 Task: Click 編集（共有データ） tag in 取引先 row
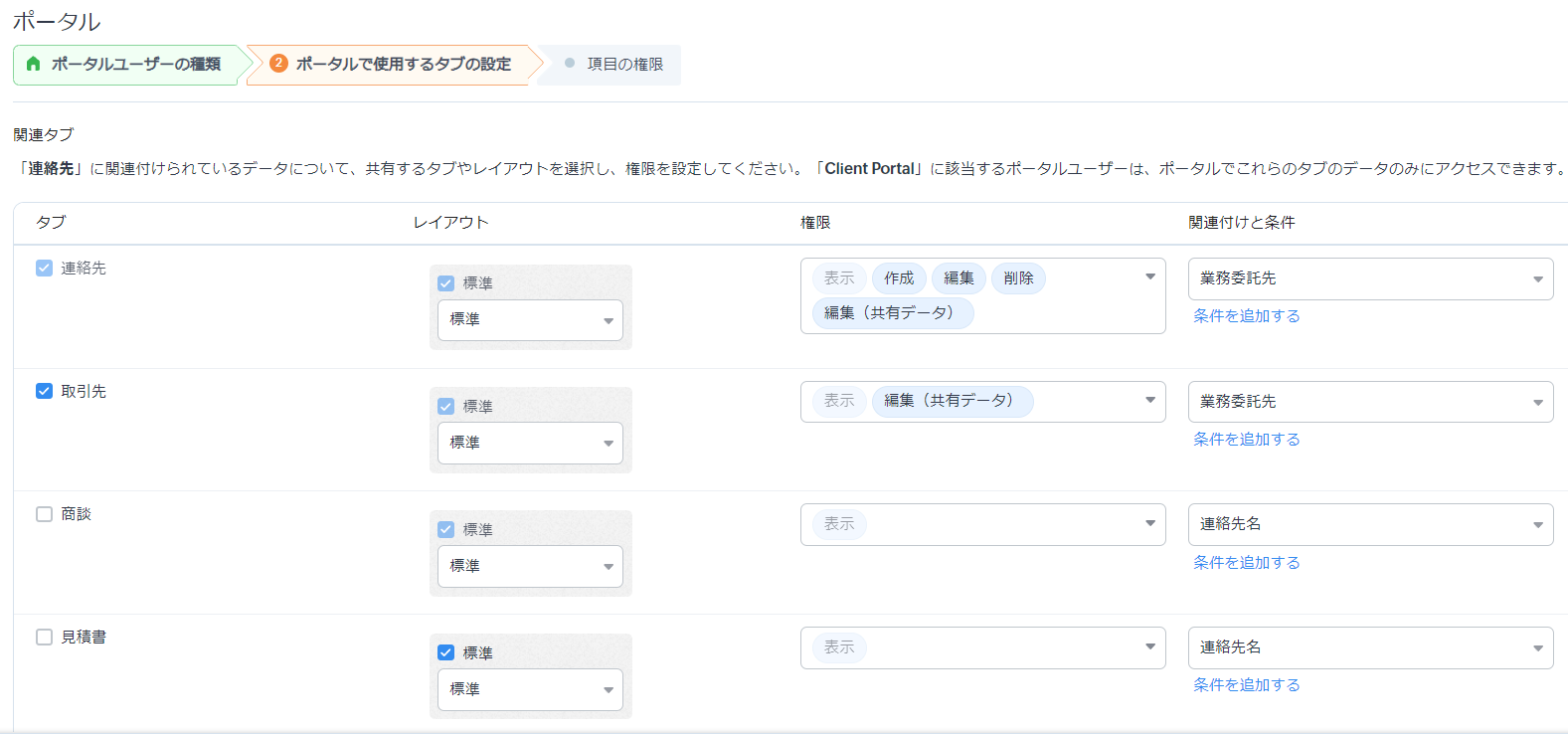coord(953,401)
